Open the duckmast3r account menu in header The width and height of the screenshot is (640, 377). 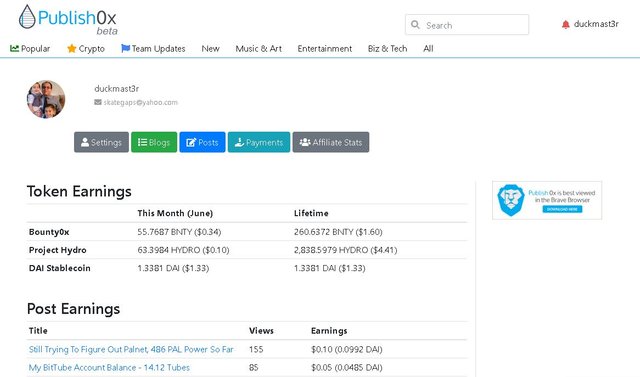coord(596,24)
